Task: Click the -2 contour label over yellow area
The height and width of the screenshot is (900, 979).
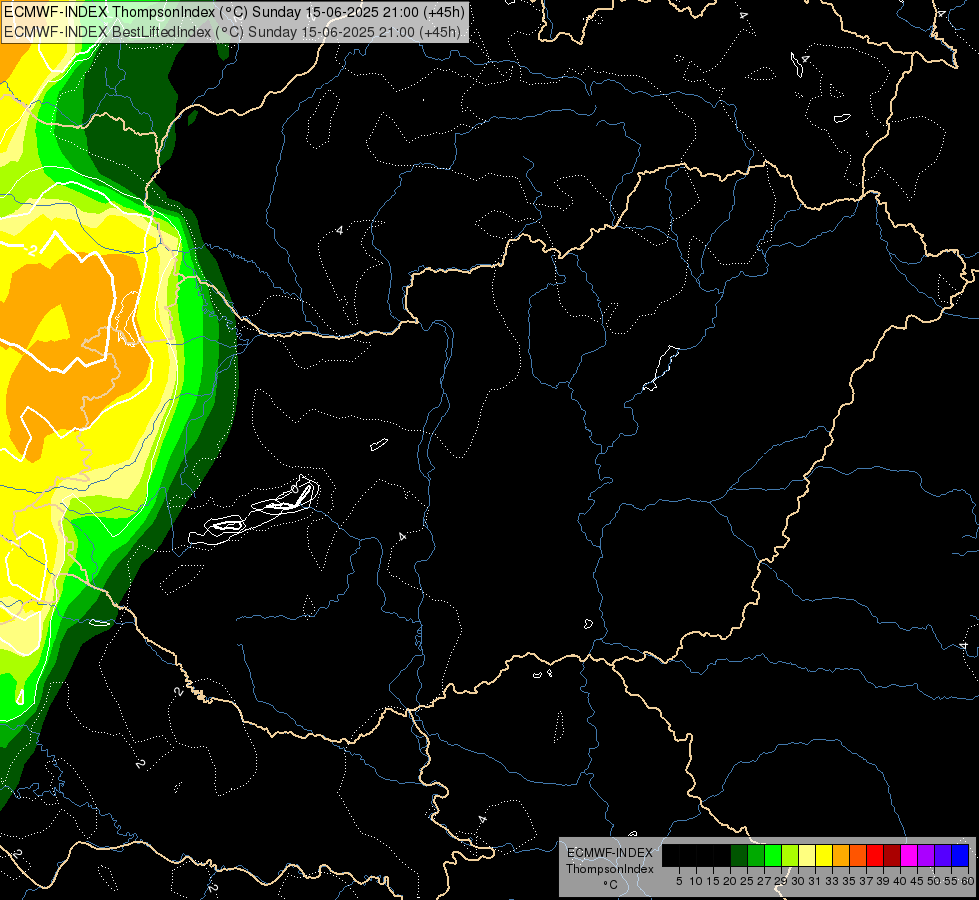Action: coord(31,250)
